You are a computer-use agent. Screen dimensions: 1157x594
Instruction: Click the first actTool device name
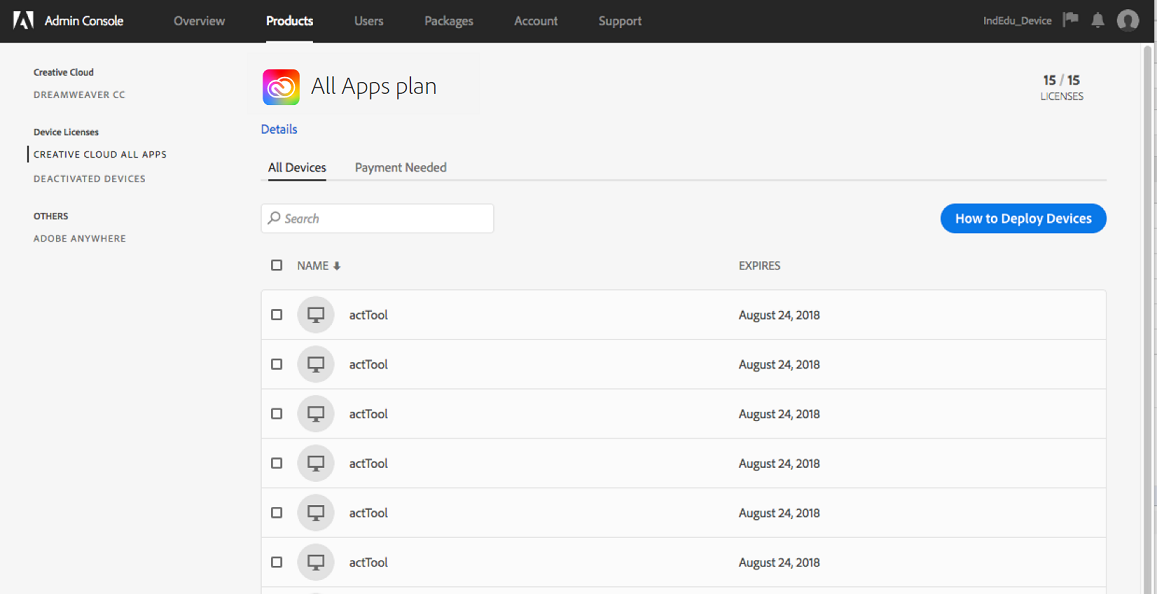tap(368, 315)
